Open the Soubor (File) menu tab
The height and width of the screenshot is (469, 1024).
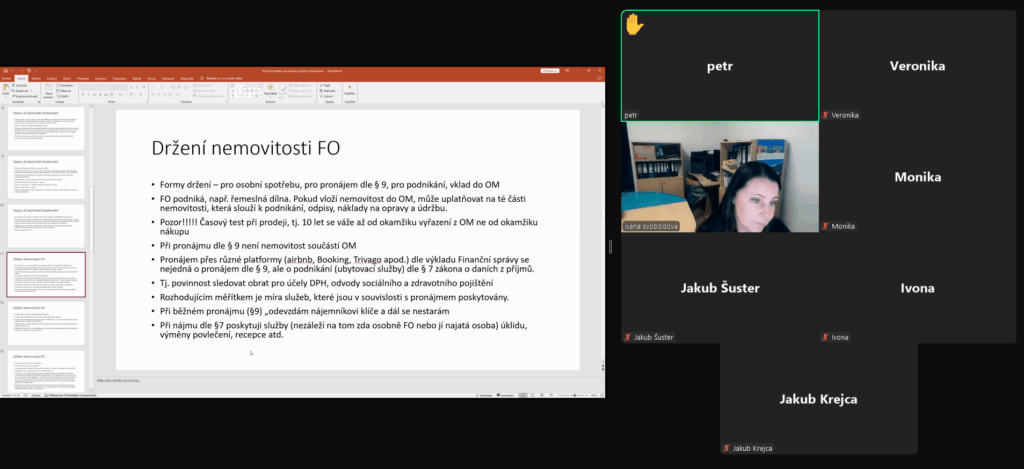[x=6, y=78]
